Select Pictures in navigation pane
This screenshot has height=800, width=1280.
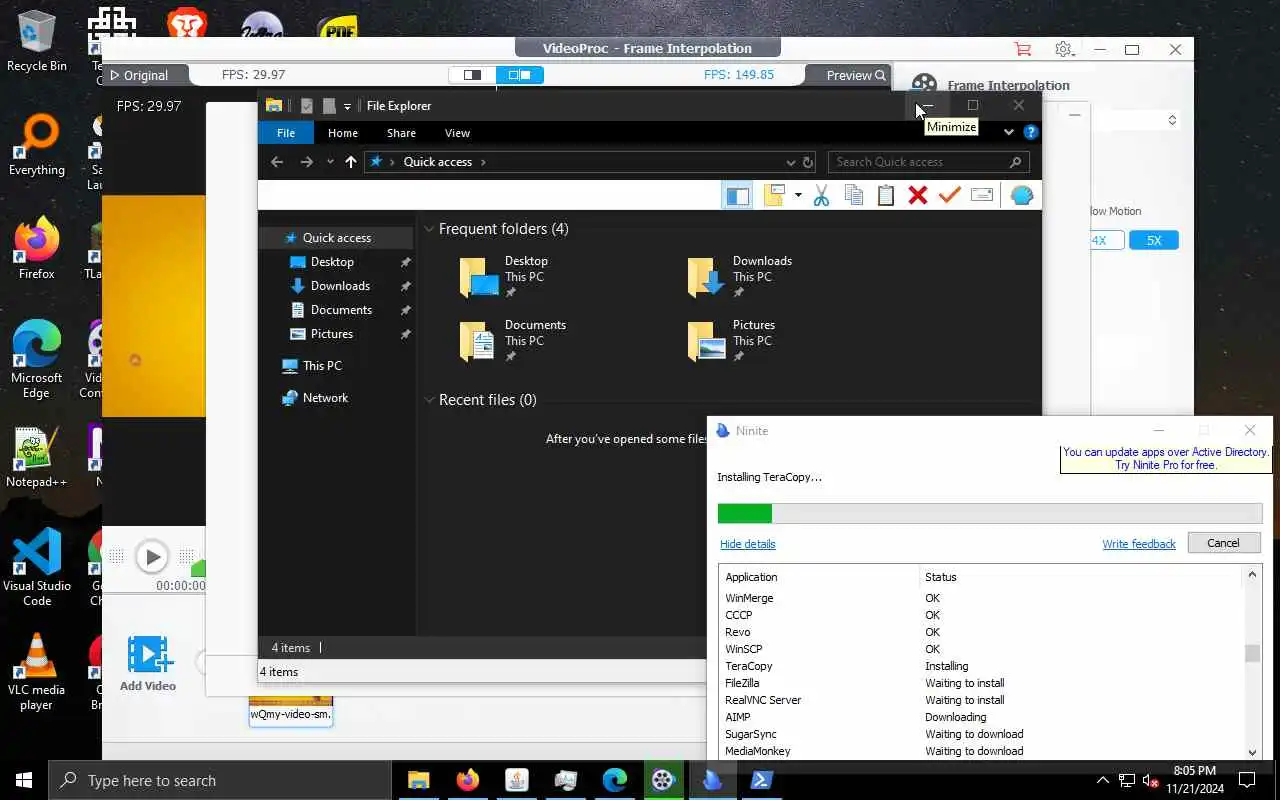click(332, 334)
